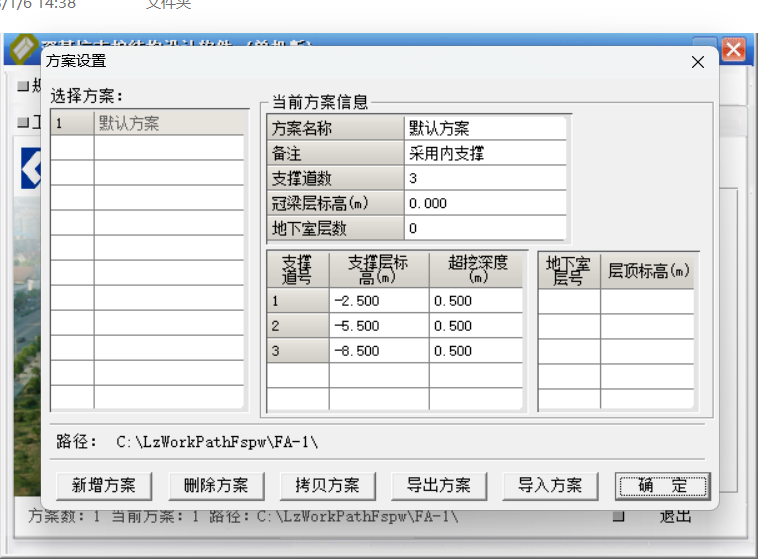
Task: Click the 支撑道数 value cell
Action: click(x=486, y=179)
